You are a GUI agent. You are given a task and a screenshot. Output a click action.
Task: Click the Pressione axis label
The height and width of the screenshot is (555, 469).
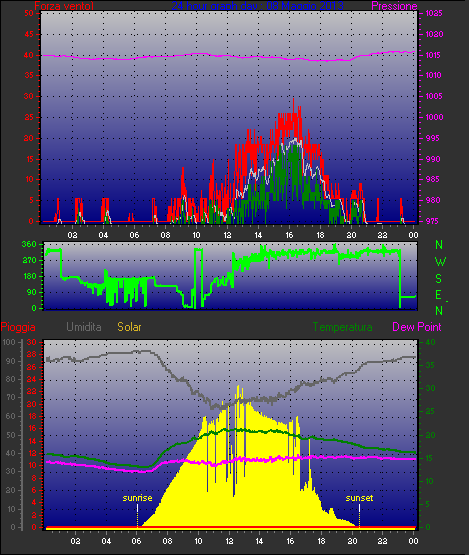click(x=394, y=6)
